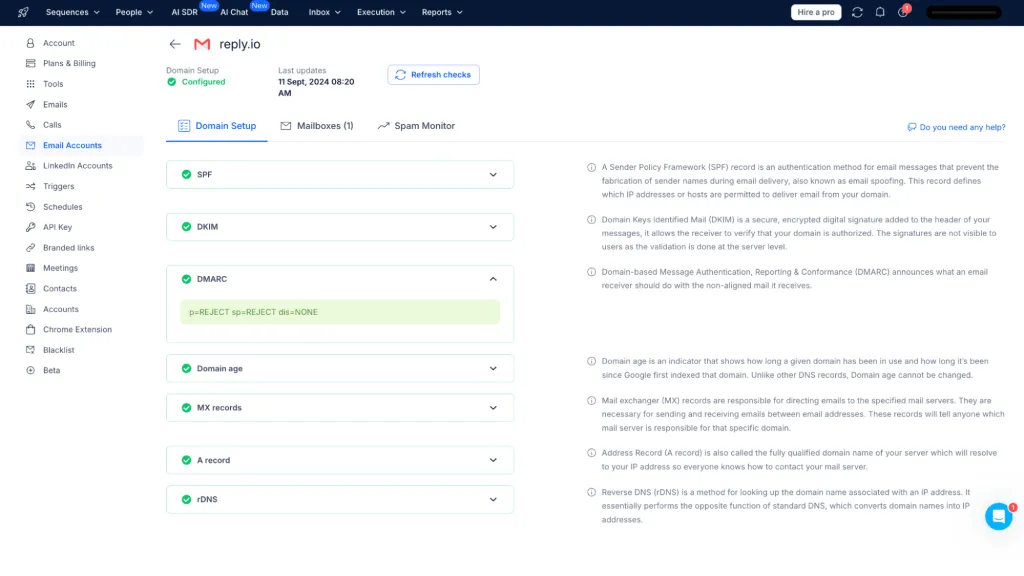Viewport: 1024px width, 576px height.
Task: Open the Inbox dropdown menu
Action: click(325, 12)
